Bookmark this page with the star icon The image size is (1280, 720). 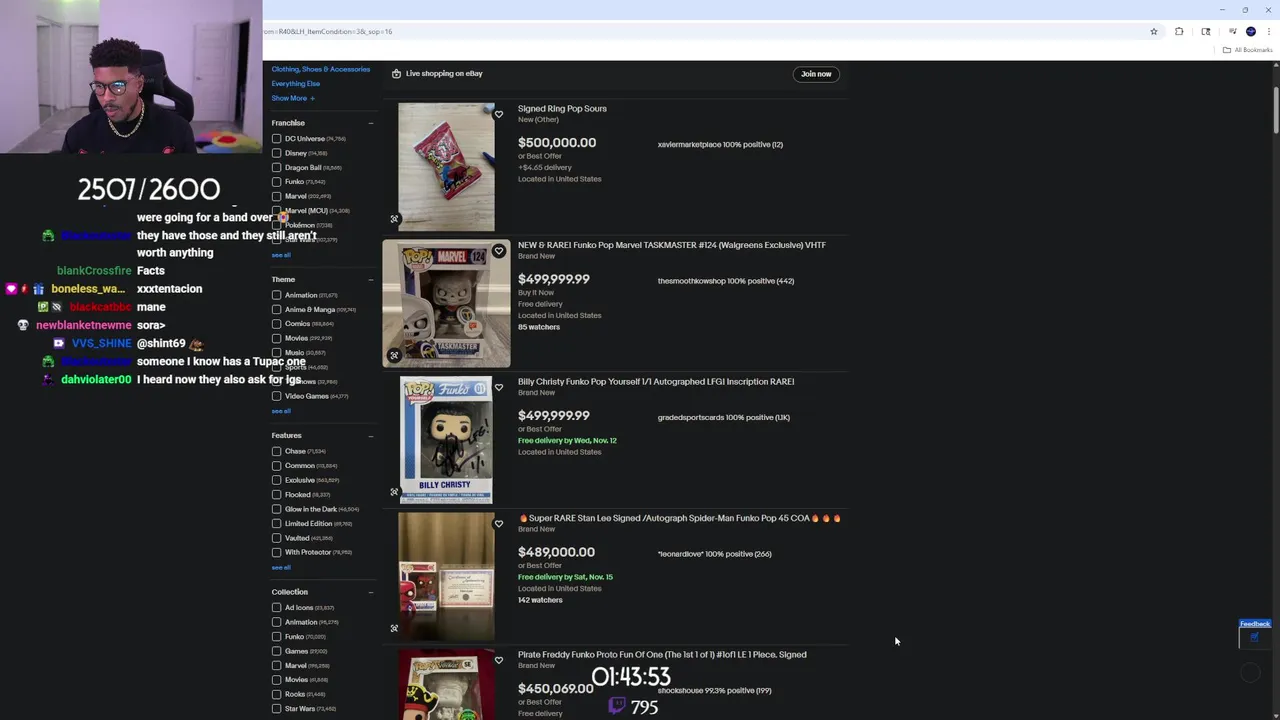1153,31
